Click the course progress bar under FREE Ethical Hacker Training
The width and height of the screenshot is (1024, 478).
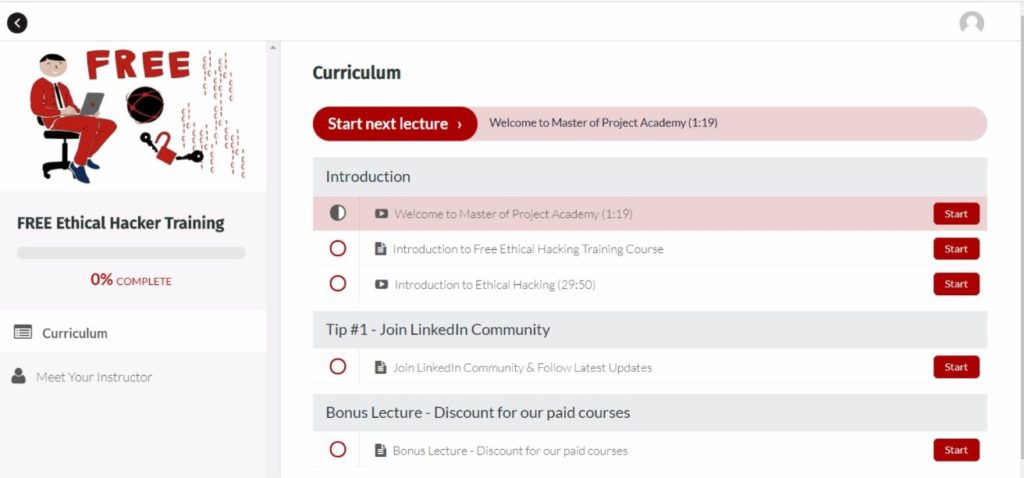click(131, 253)
